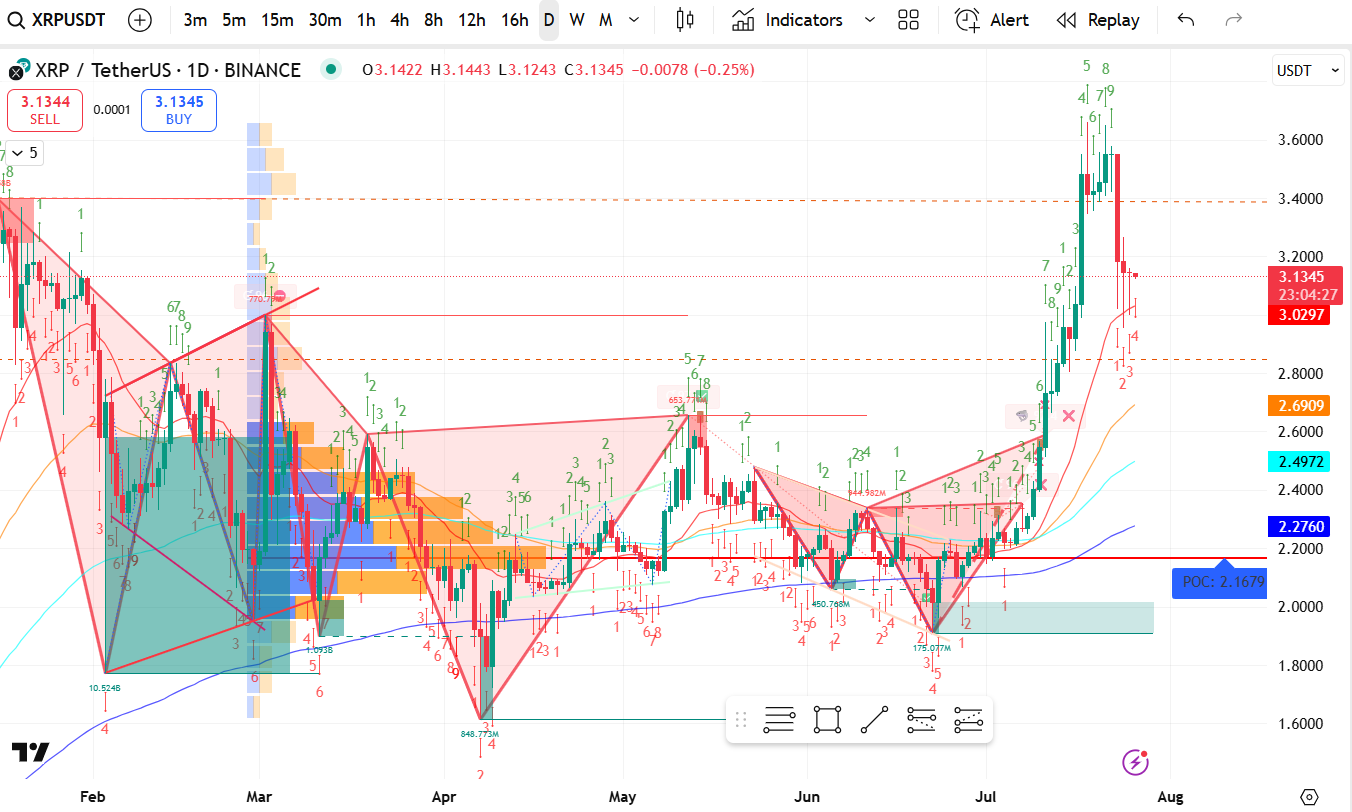This screenshot has width=1352, height=812.
Task: Click the green event flag in mid-May
Action: coord(702,396)
